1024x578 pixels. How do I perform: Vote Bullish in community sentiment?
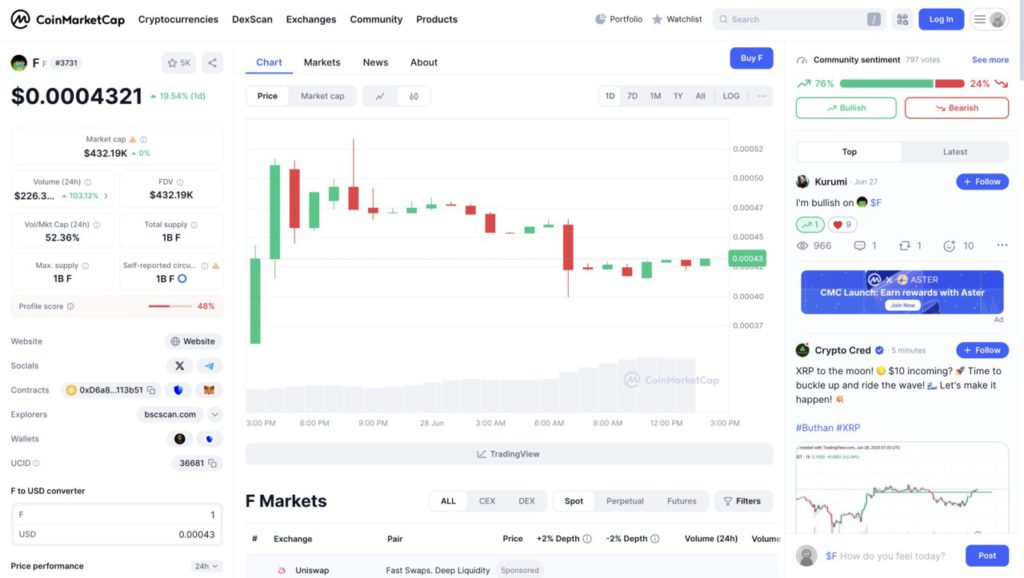point(846,108)
